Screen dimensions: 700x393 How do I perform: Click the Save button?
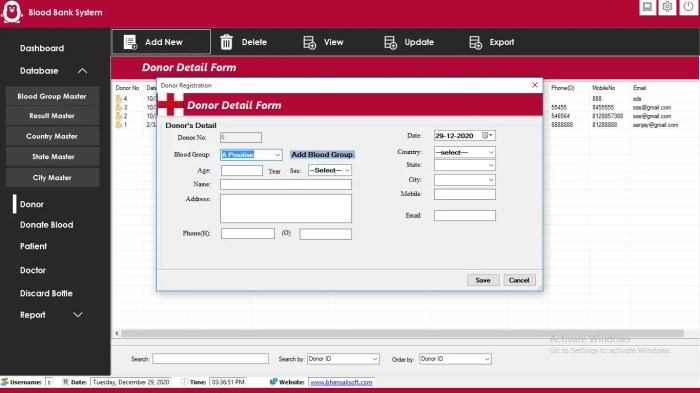[x=483, y=280]
